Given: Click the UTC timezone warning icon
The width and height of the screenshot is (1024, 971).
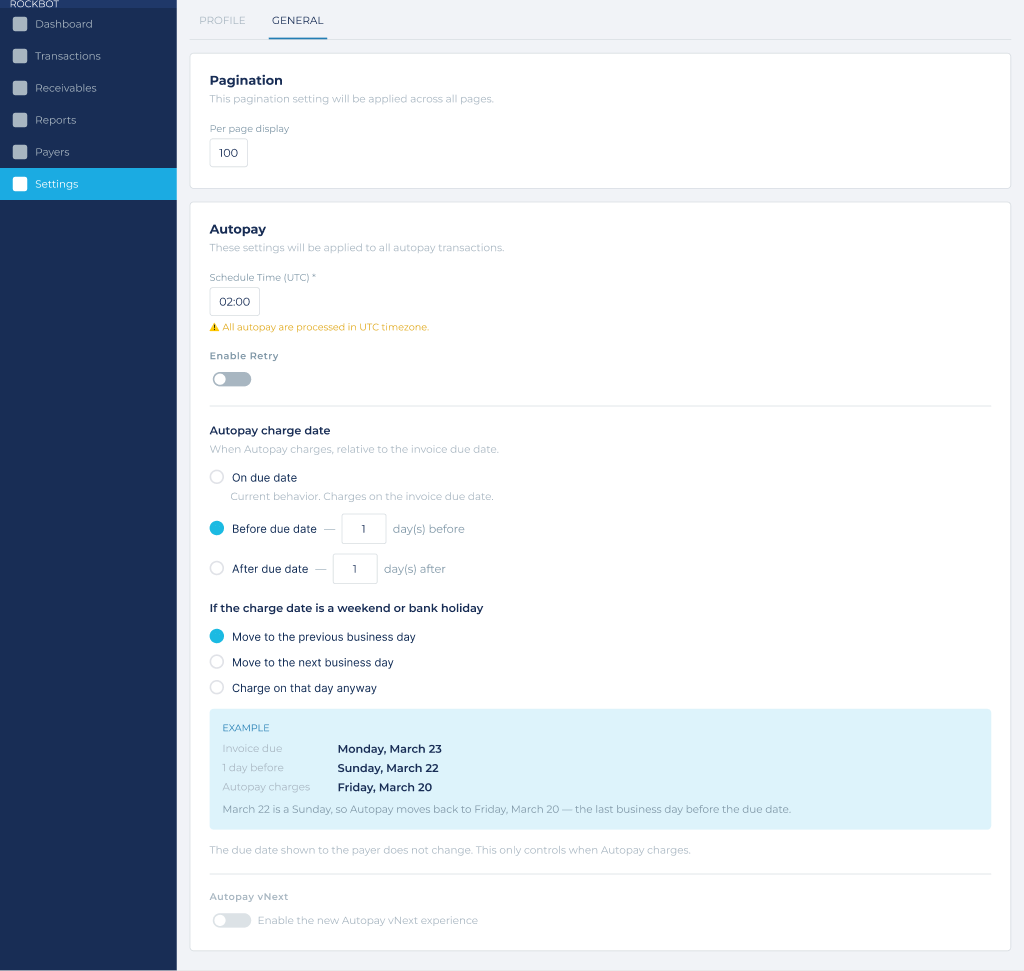Looking at the screenshot, I should 214,327.
